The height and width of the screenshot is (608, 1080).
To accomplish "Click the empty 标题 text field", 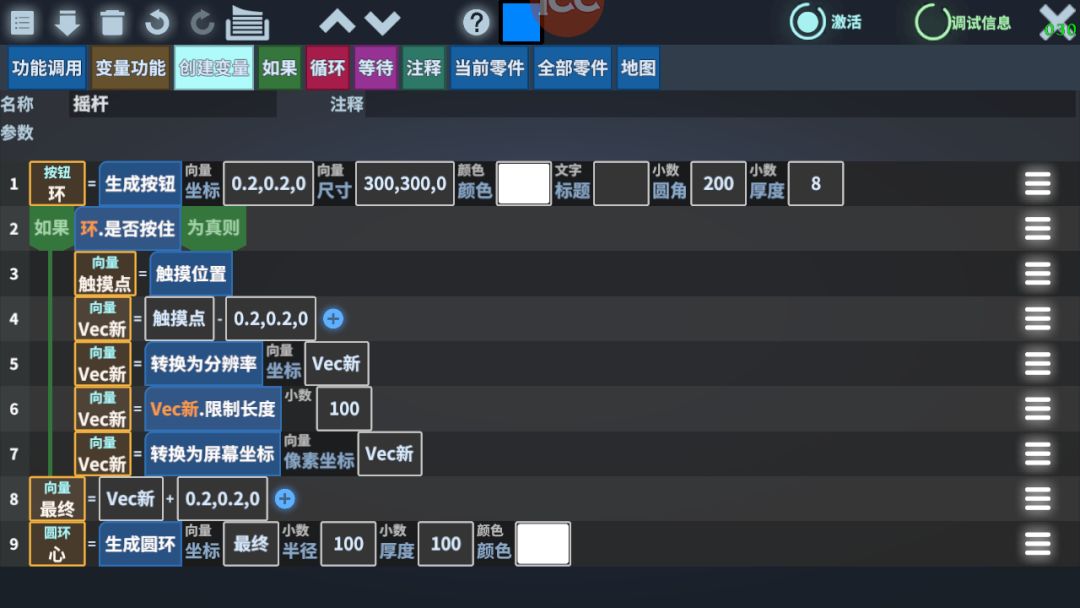I will point(621,184).
